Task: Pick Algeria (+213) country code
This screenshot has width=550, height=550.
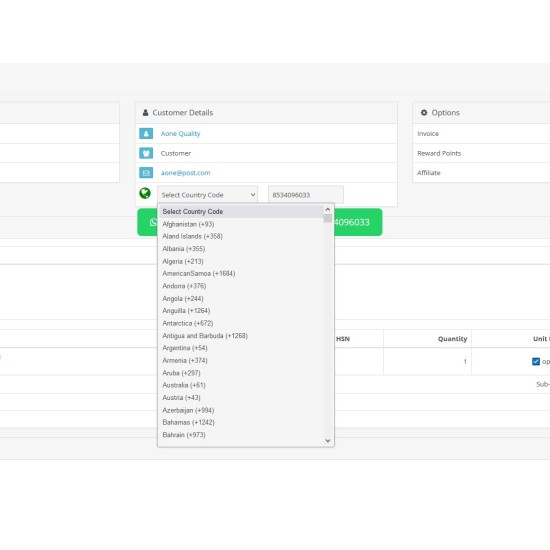Action: pyautogui.click(x=241, y=261)
